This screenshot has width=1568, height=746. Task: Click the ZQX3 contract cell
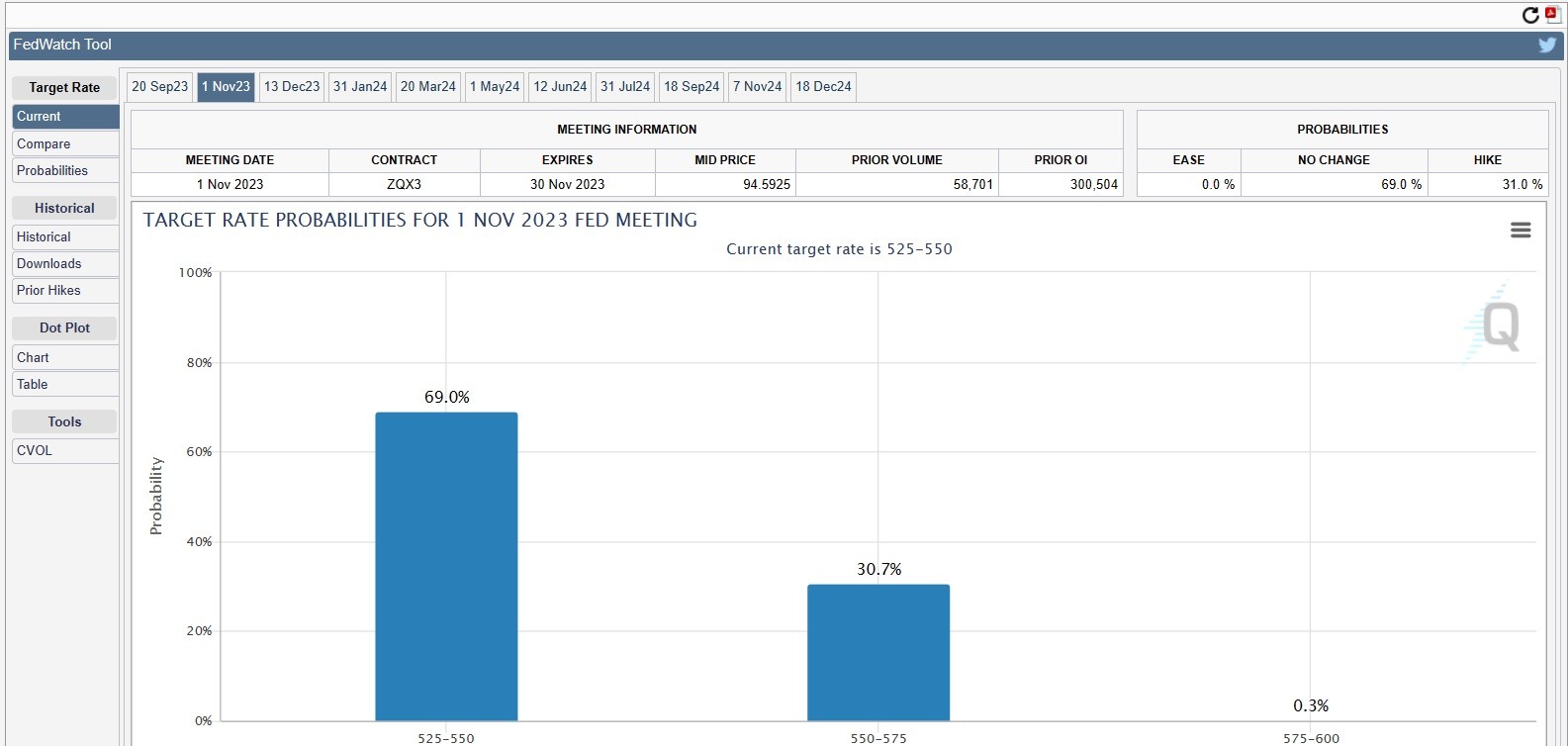coord(404,184)
